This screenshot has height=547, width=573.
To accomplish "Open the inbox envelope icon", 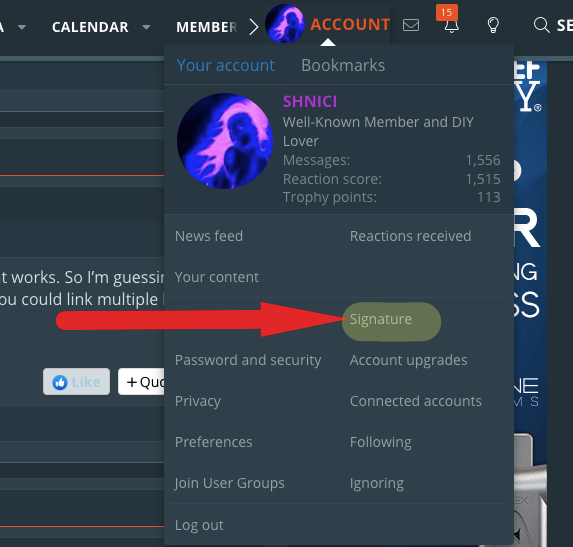I will [x=411, y=25].
